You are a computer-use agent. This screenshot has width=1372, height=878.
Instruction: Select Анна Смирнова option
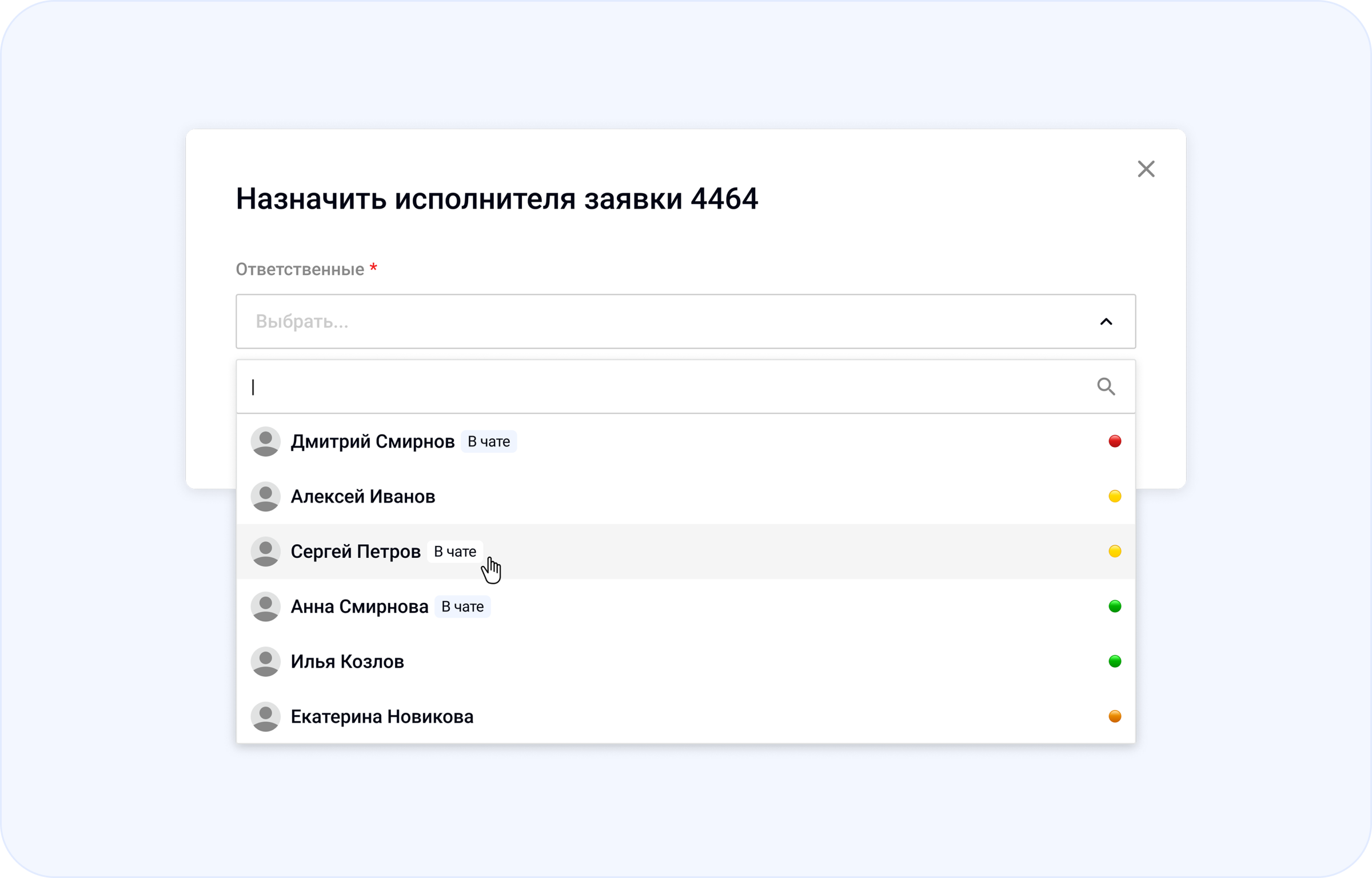tap(685, 606)
